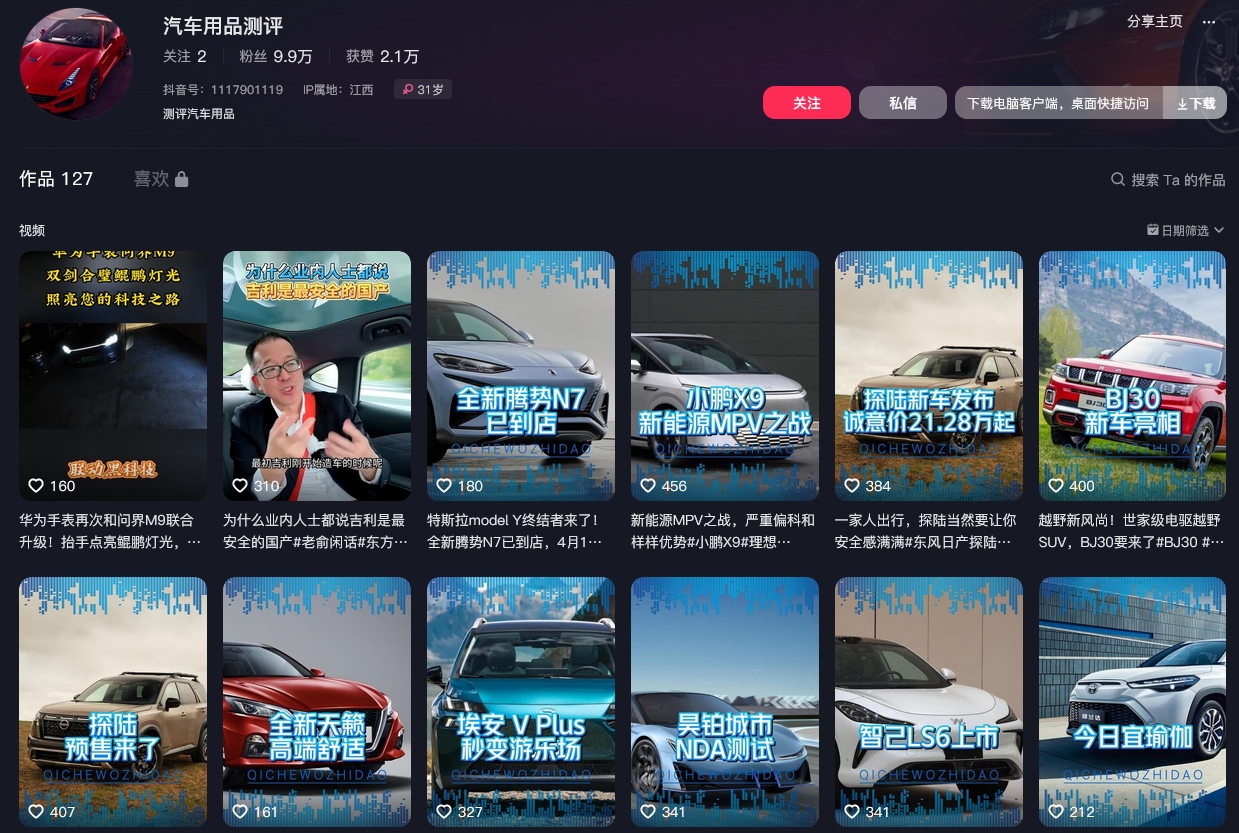Click caption 一家人出行，探陆当然要让你安全感满满
This screenshot has height=833, width=1239.
pos(926,531)
